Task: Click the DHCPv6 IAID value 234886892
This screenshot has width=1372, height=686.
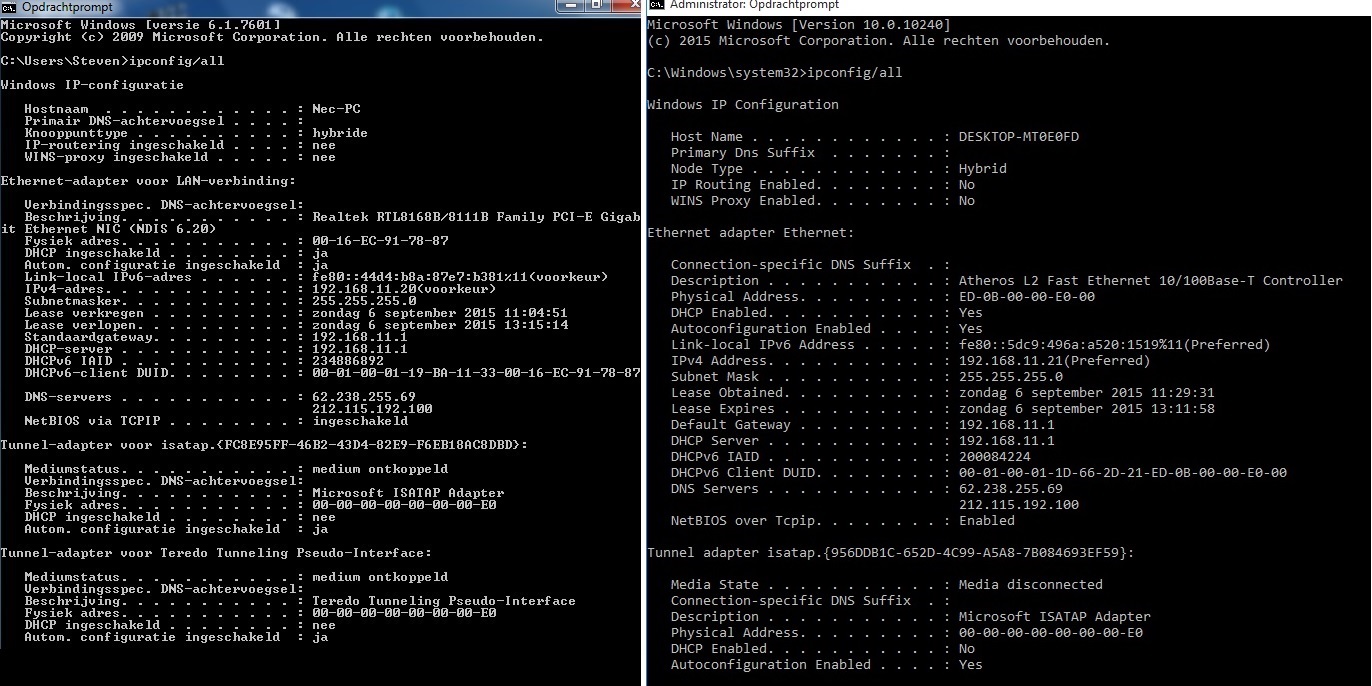Action: click(348, 361)
